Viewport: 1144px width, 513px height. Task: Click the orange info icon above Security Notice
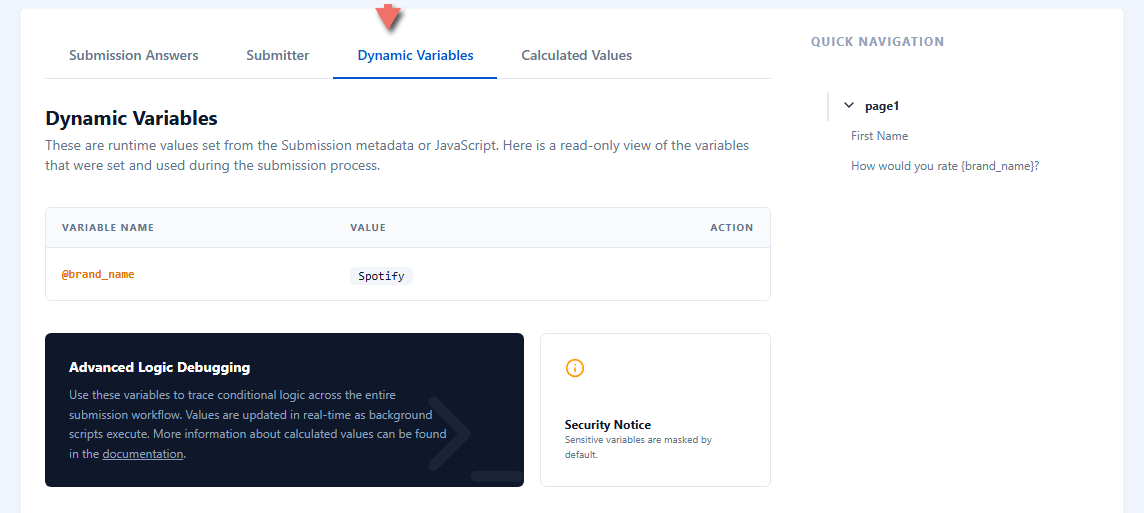575,368
